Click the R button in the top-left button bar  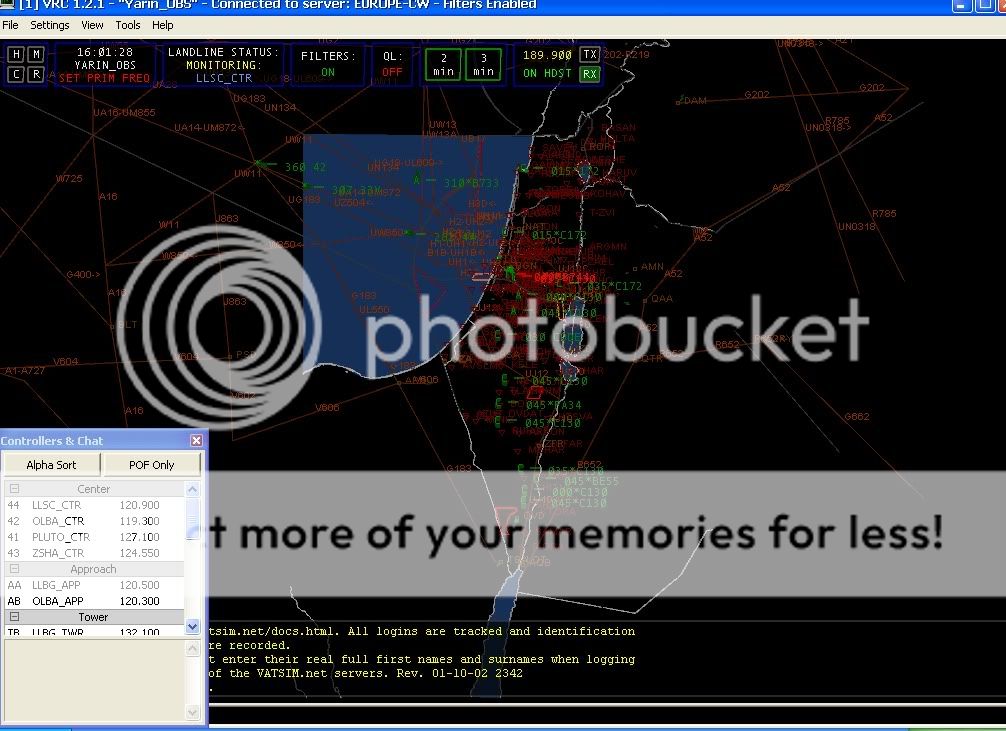coord(36,74)
